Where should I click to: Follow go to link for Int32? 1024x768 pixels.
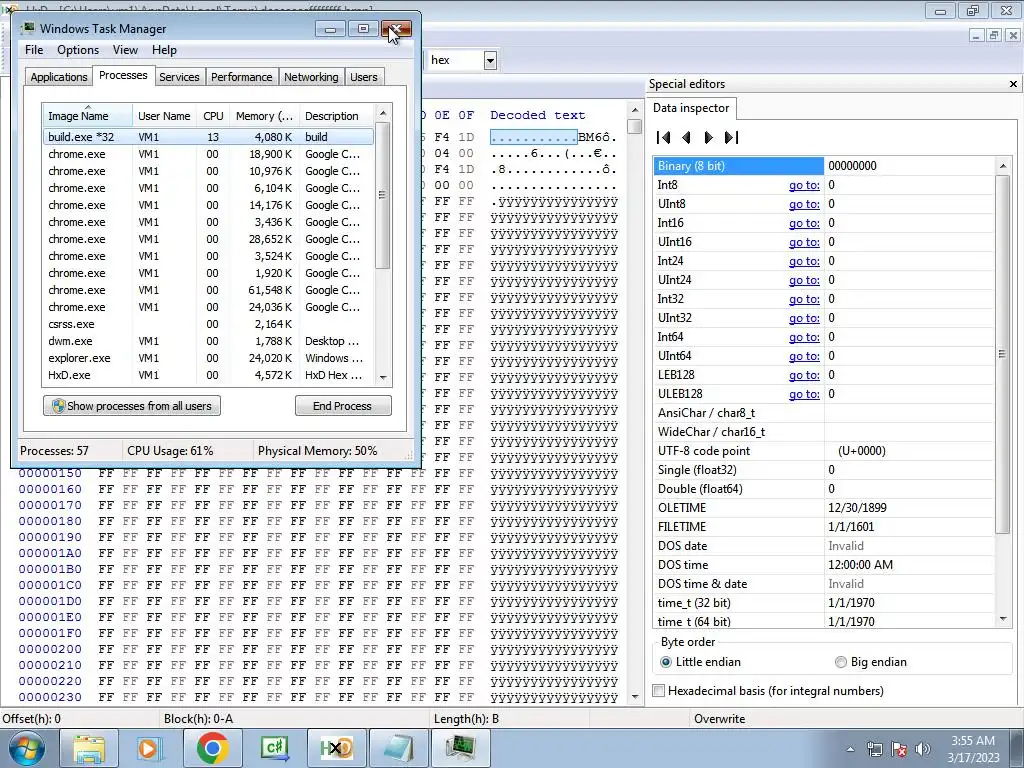804,298
